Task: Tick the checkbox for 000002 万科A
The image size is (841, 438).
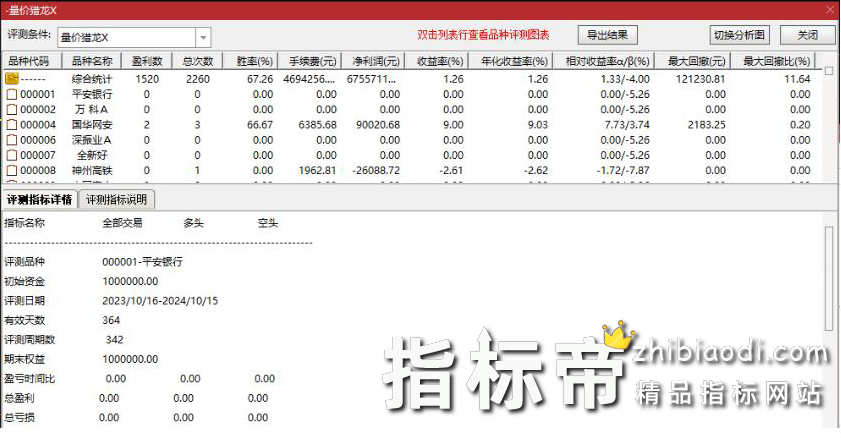Action: click(12, 109)
